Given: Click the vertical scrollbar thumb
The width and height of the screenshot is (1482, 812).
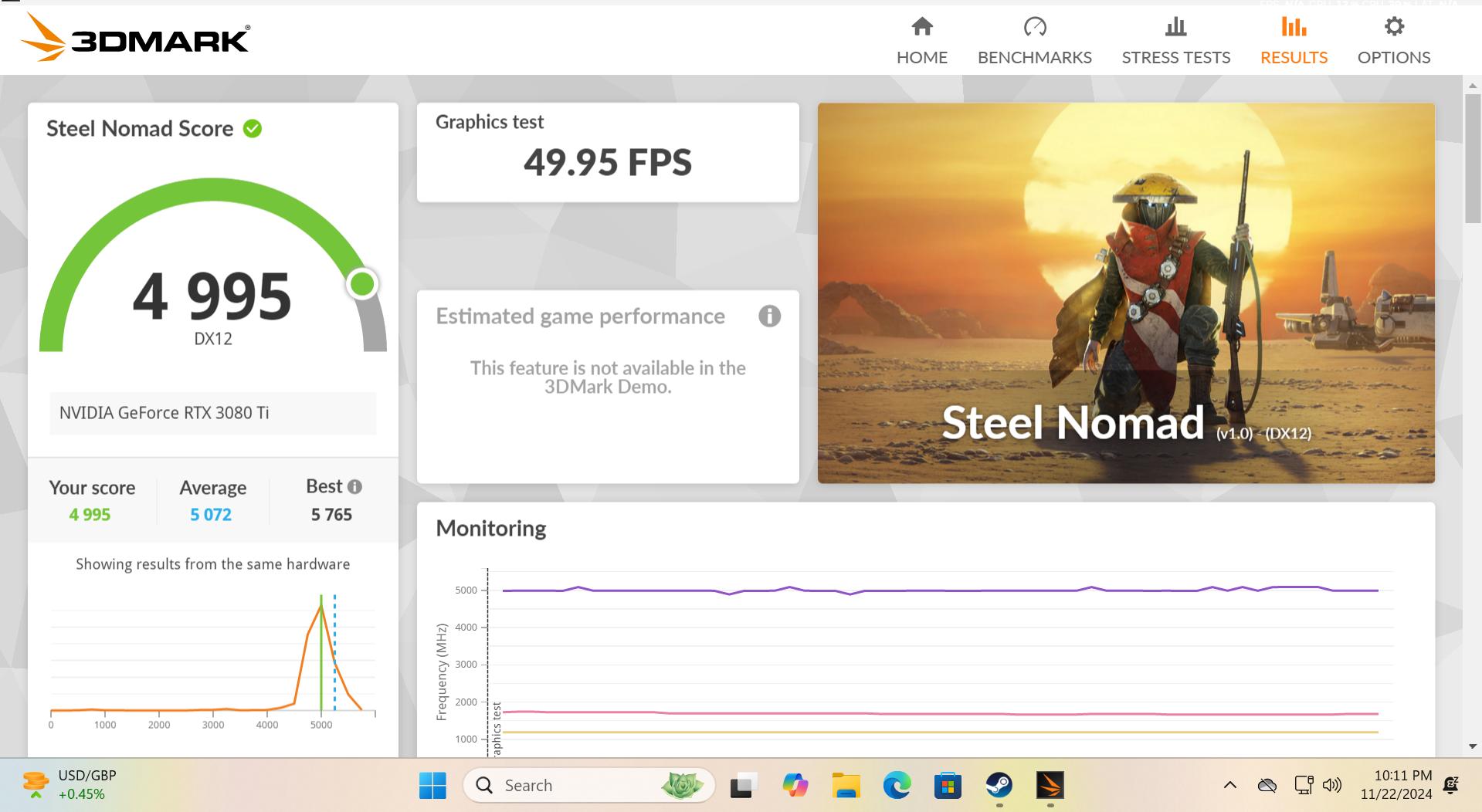Looking at the screenshot, I should tap(1472, 159).
